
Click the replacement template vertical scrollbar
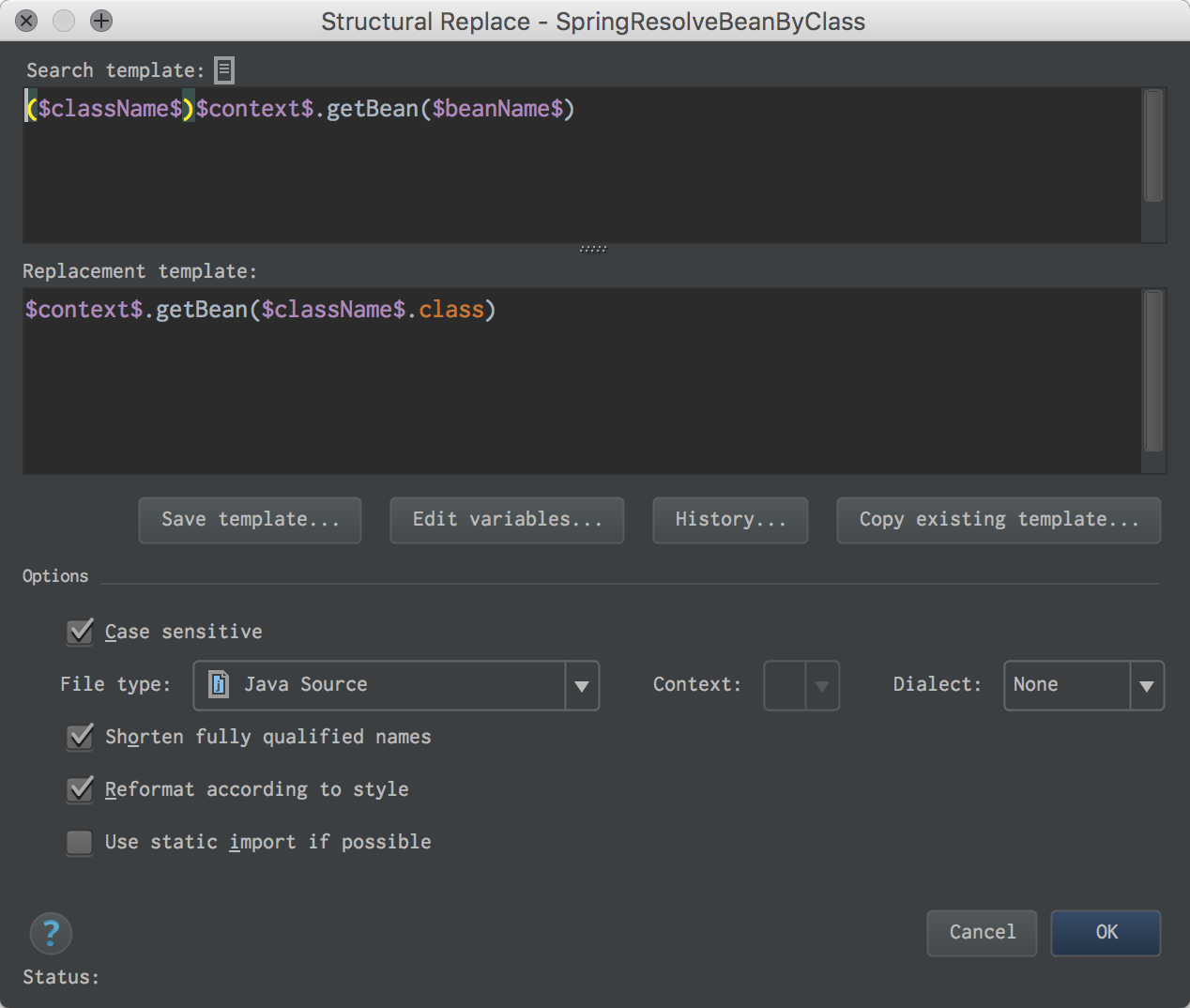point(1154,372)
